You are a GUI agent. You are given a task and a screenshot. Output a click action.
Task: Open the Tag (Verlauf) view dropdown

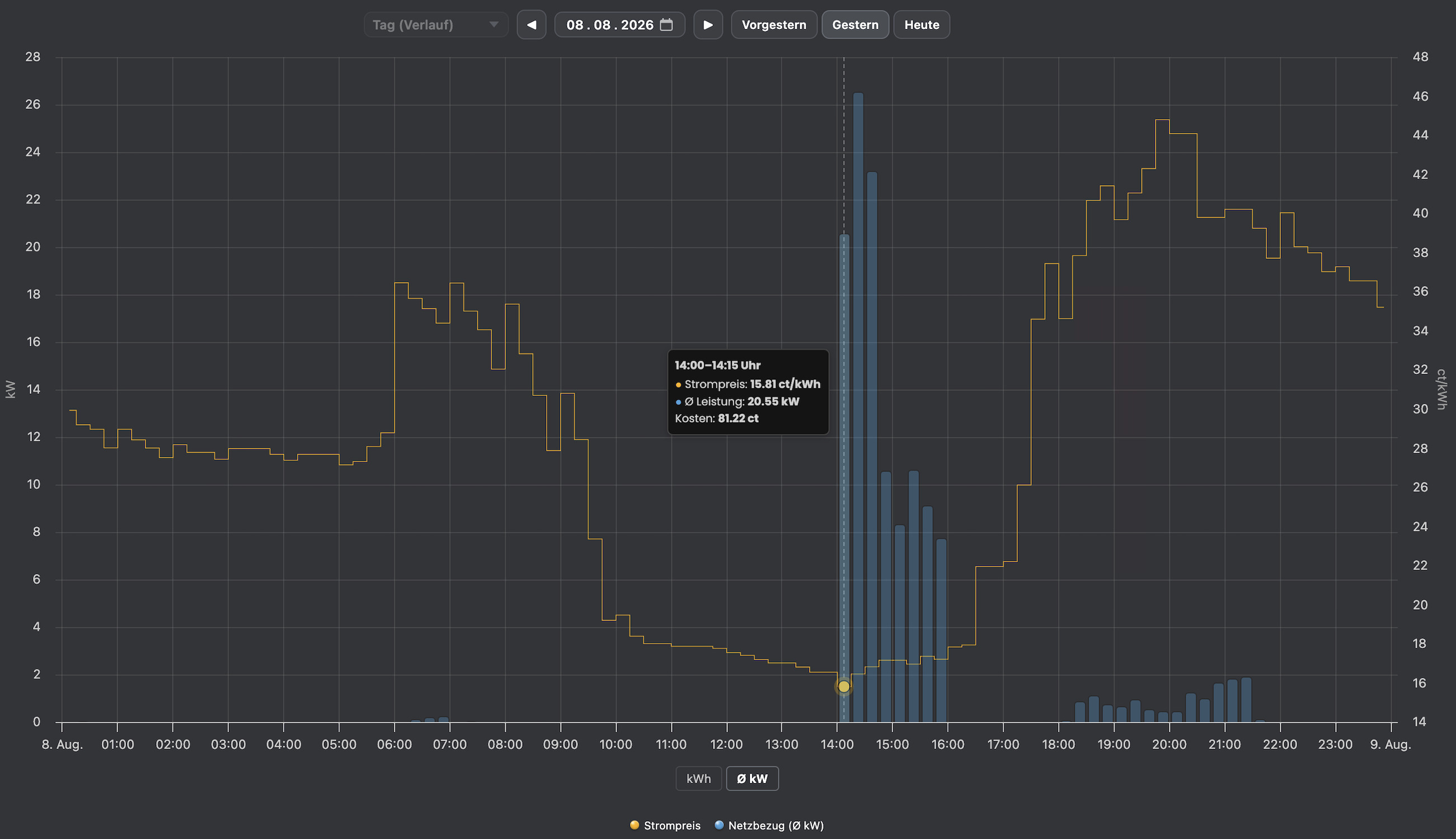pos(436,25)
